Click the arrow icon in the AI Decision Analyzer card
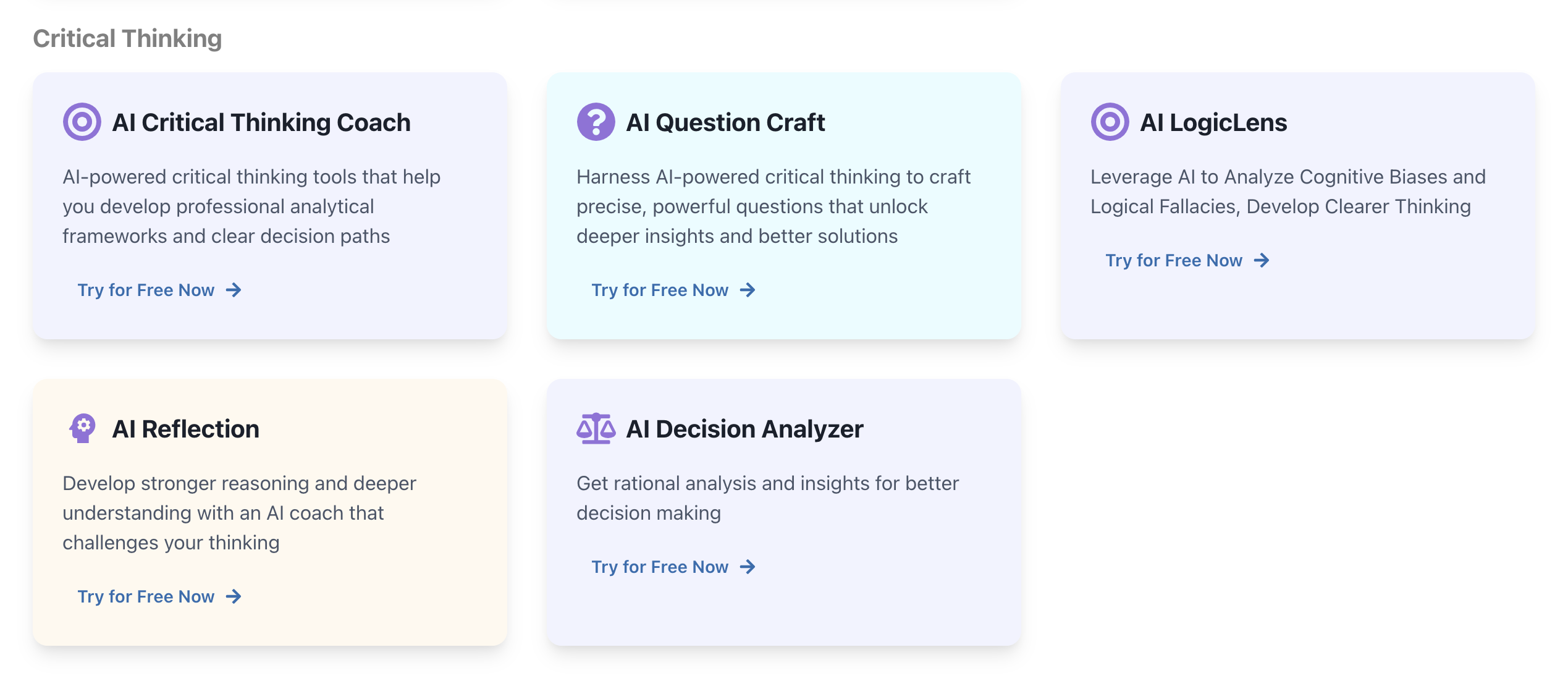 pos(748,567)
